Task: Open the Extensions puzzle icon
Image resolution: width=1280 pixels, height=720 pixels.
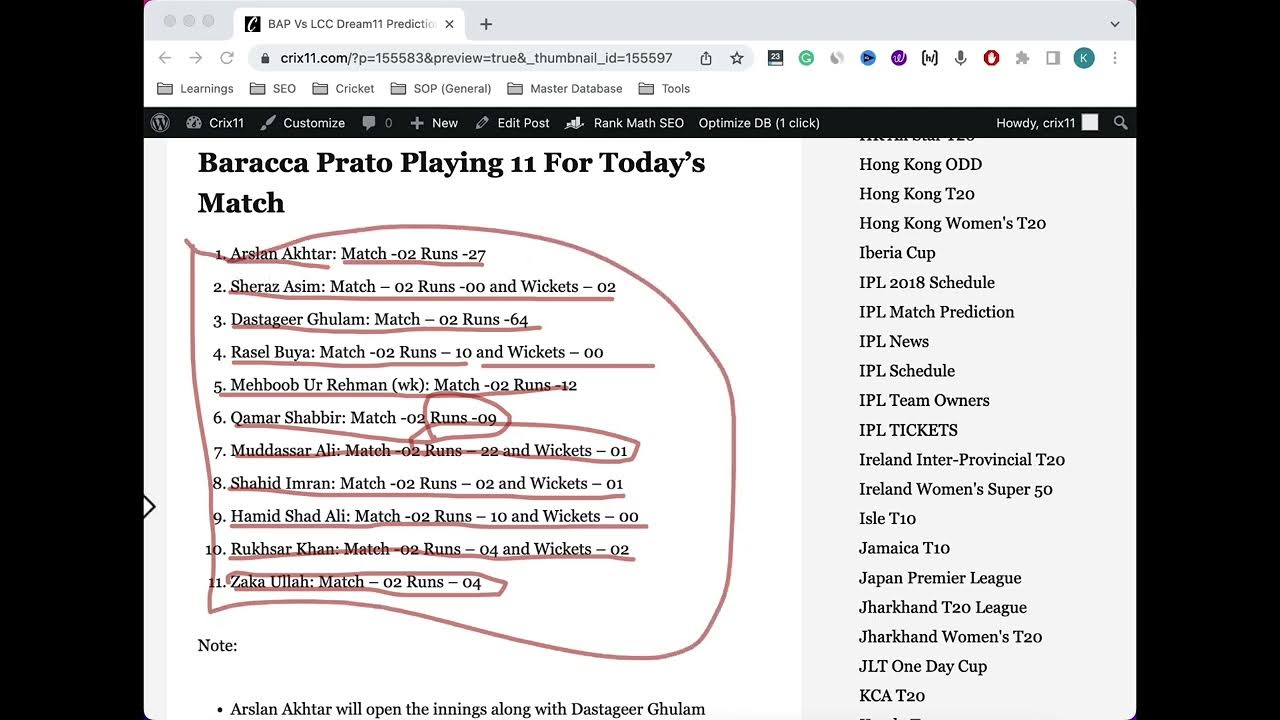Action: click(x=1022, y=58)
